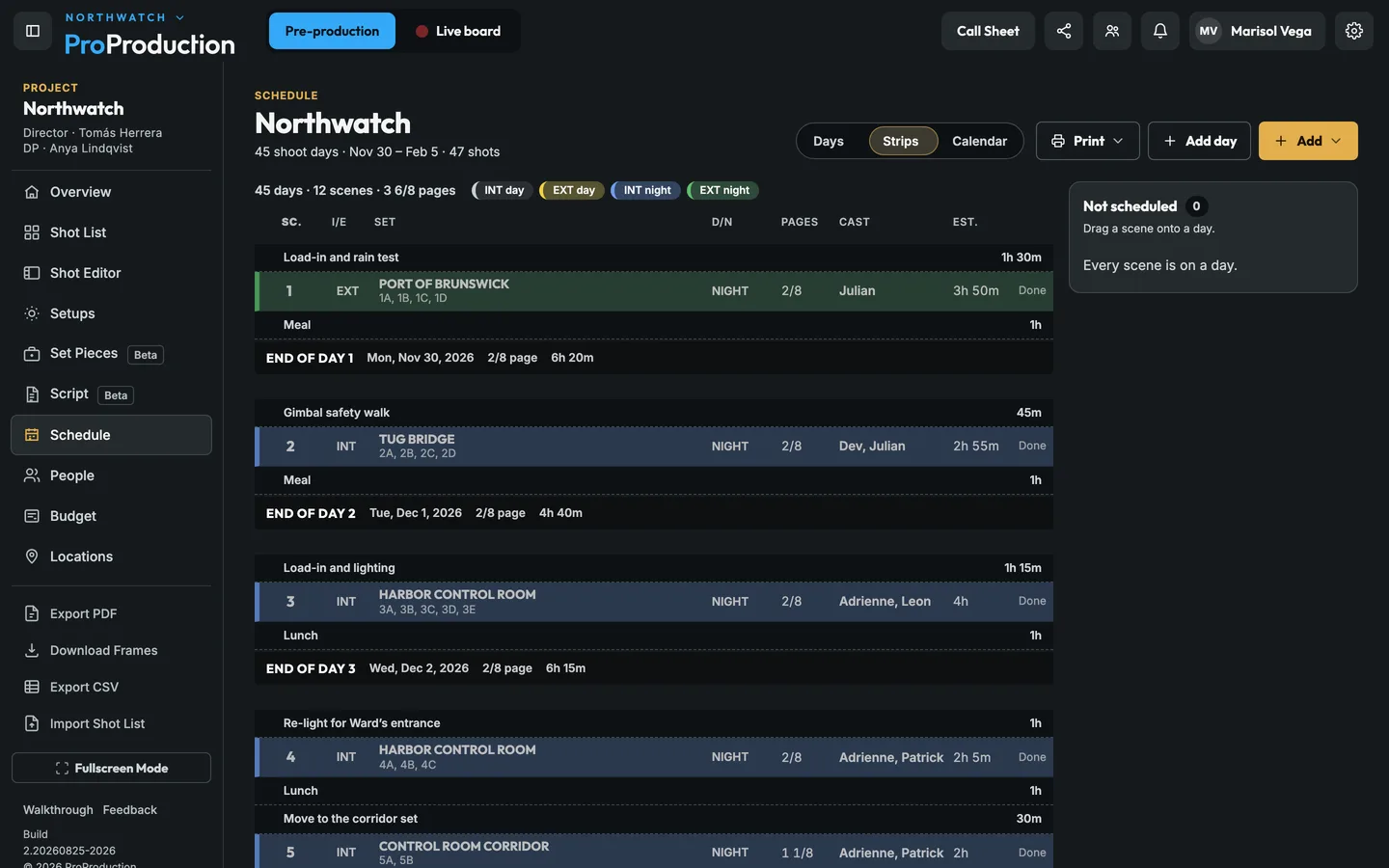This screenshot has width=1389, height=868.
Task: Open Locations in the sidebar
Action: [111, 556]
